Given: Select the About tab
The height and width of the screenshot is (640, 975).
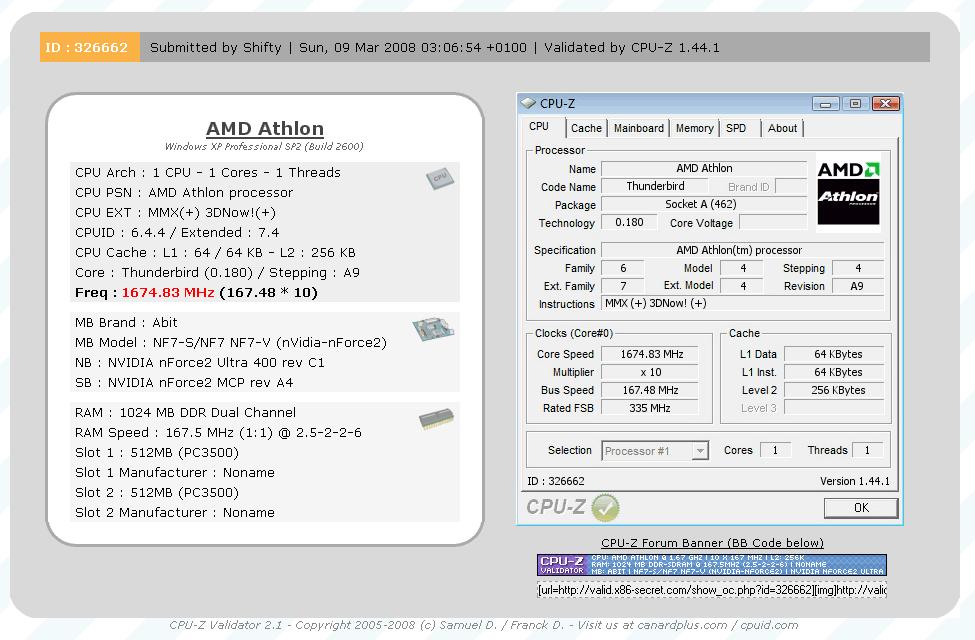Looking at the screenshot, I should click(x=782, y=128).
